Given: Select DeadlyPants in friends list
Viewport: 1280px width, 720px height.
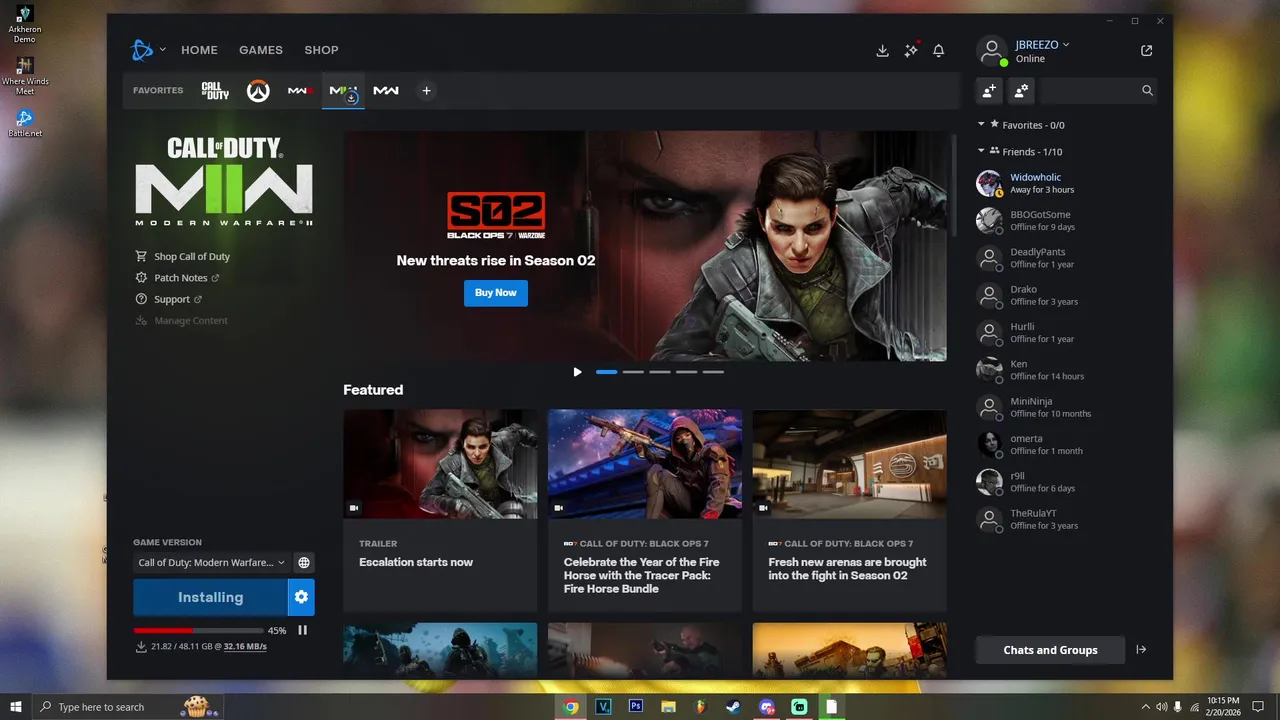Looking at the screenshot, I should coord(1065,258).
